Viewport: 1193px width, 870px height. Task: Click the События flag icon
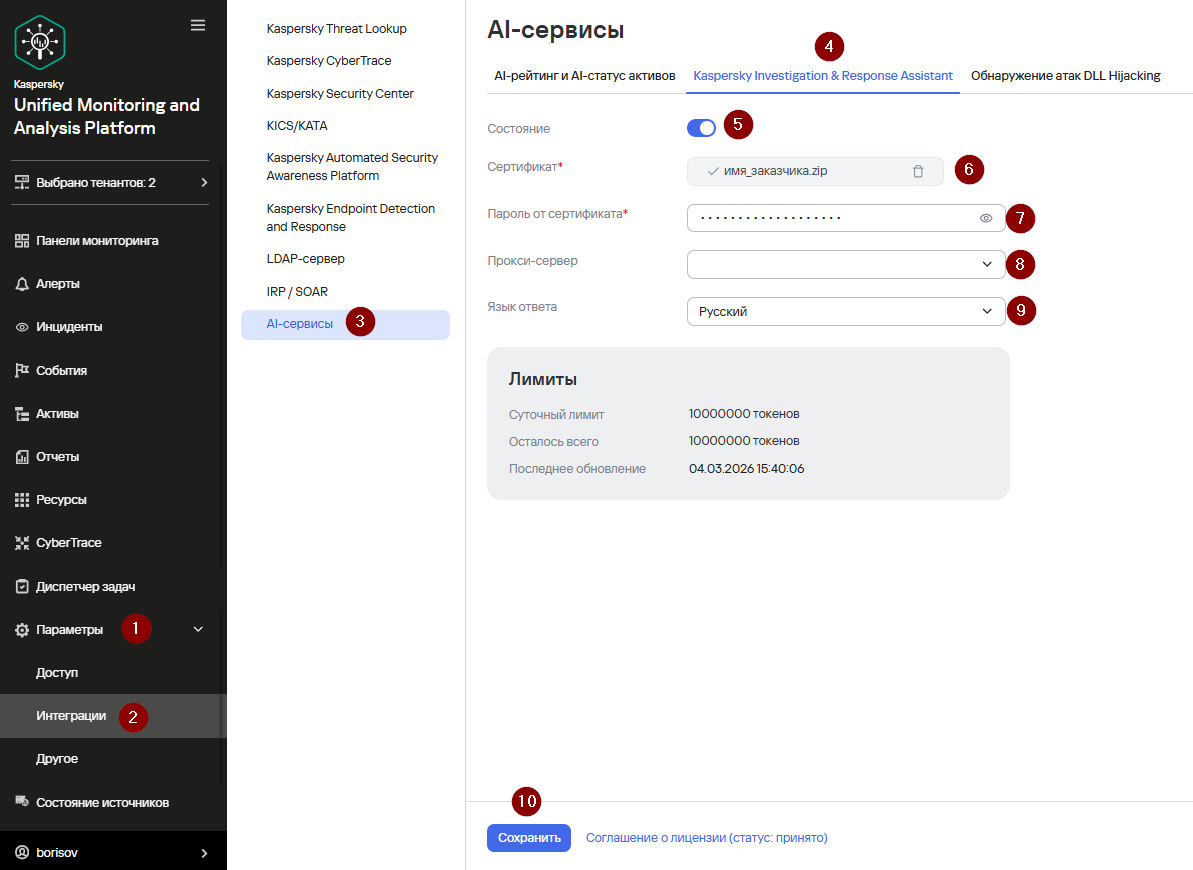point(22,370)
